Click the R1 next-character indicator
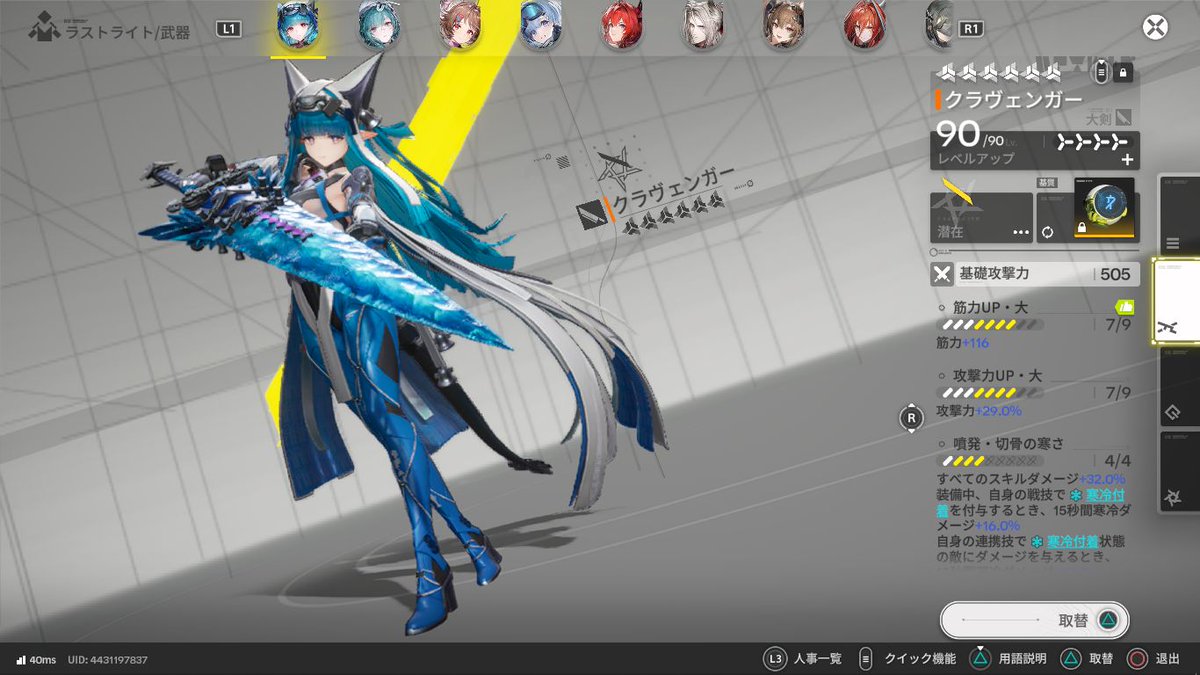 [970, 29]
